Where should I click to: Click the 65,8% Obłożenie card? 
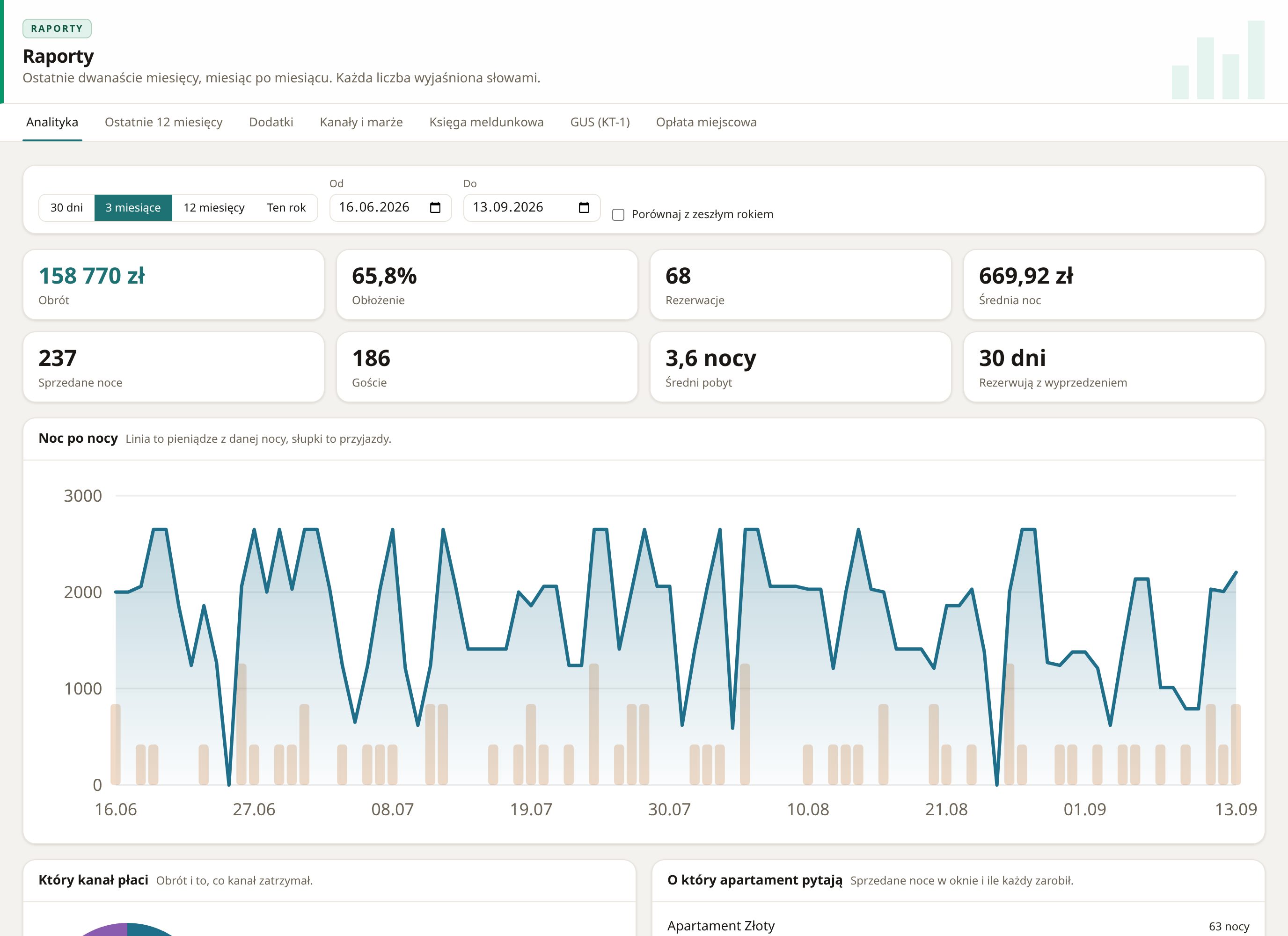(487, 285)
